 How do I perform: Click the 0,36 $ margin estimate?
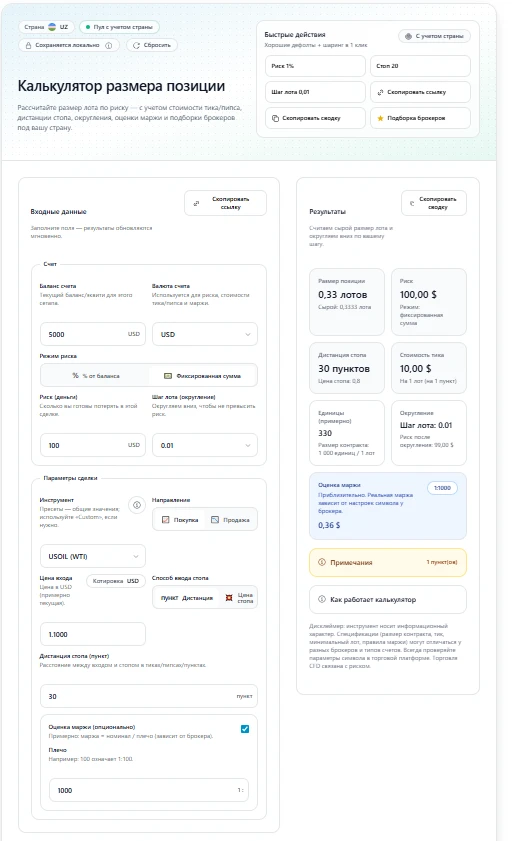coord(329,525)
